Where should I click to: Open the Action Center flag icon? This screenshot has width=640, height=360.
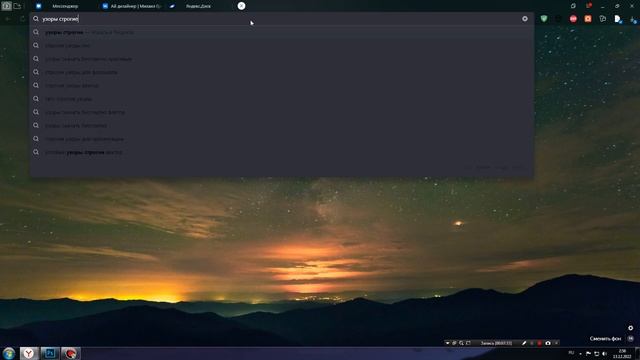588,353
